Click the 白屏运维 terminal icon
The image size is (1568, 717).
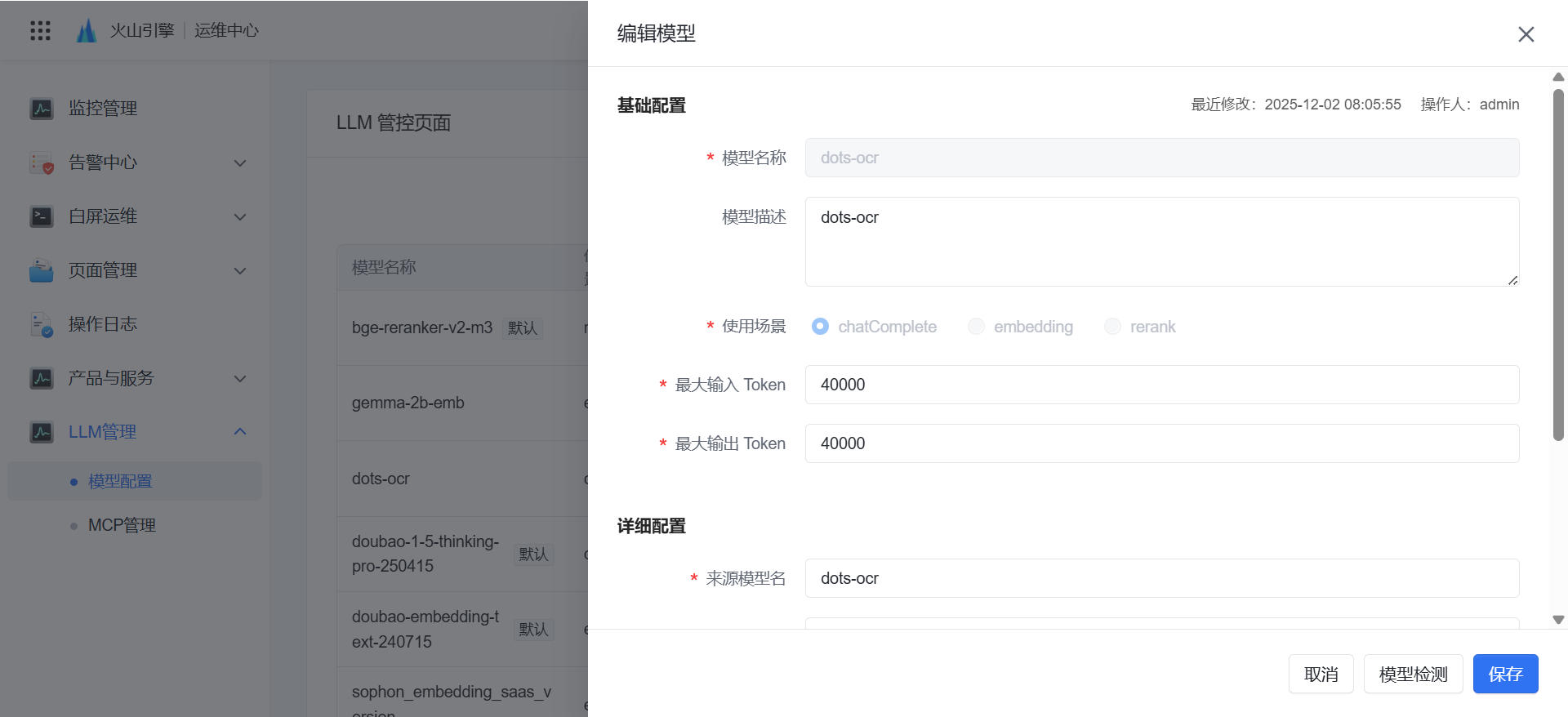[42, 216]
